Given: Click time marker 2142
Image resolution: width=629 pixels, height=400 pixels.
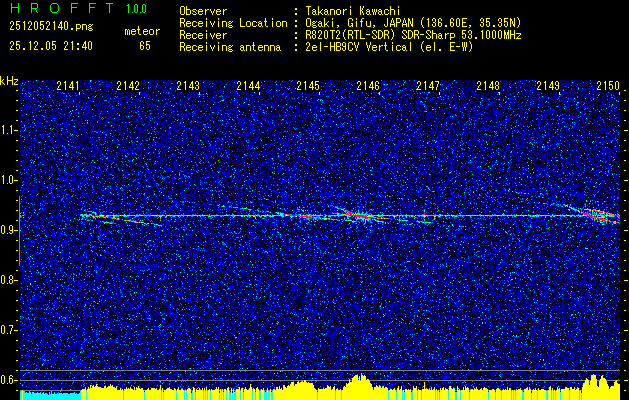Looking at the screenshot, I should [128, 85].
